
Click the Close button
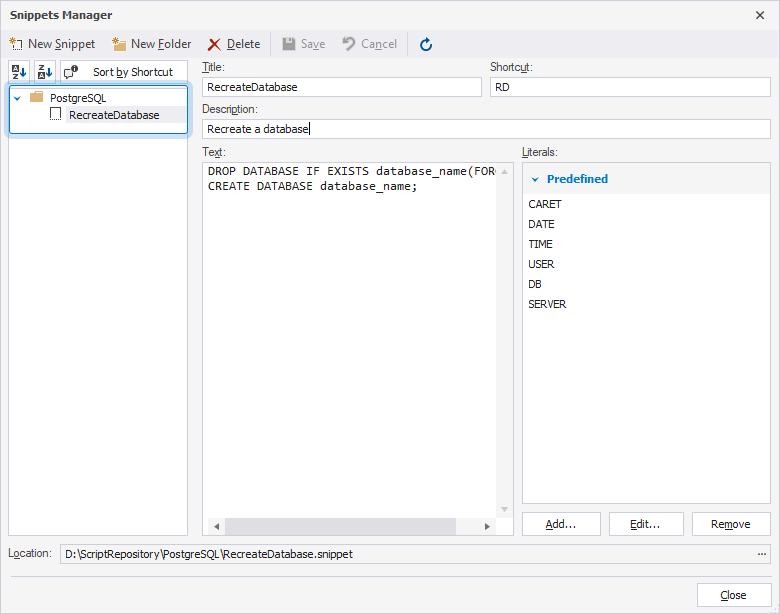[734, 595]
